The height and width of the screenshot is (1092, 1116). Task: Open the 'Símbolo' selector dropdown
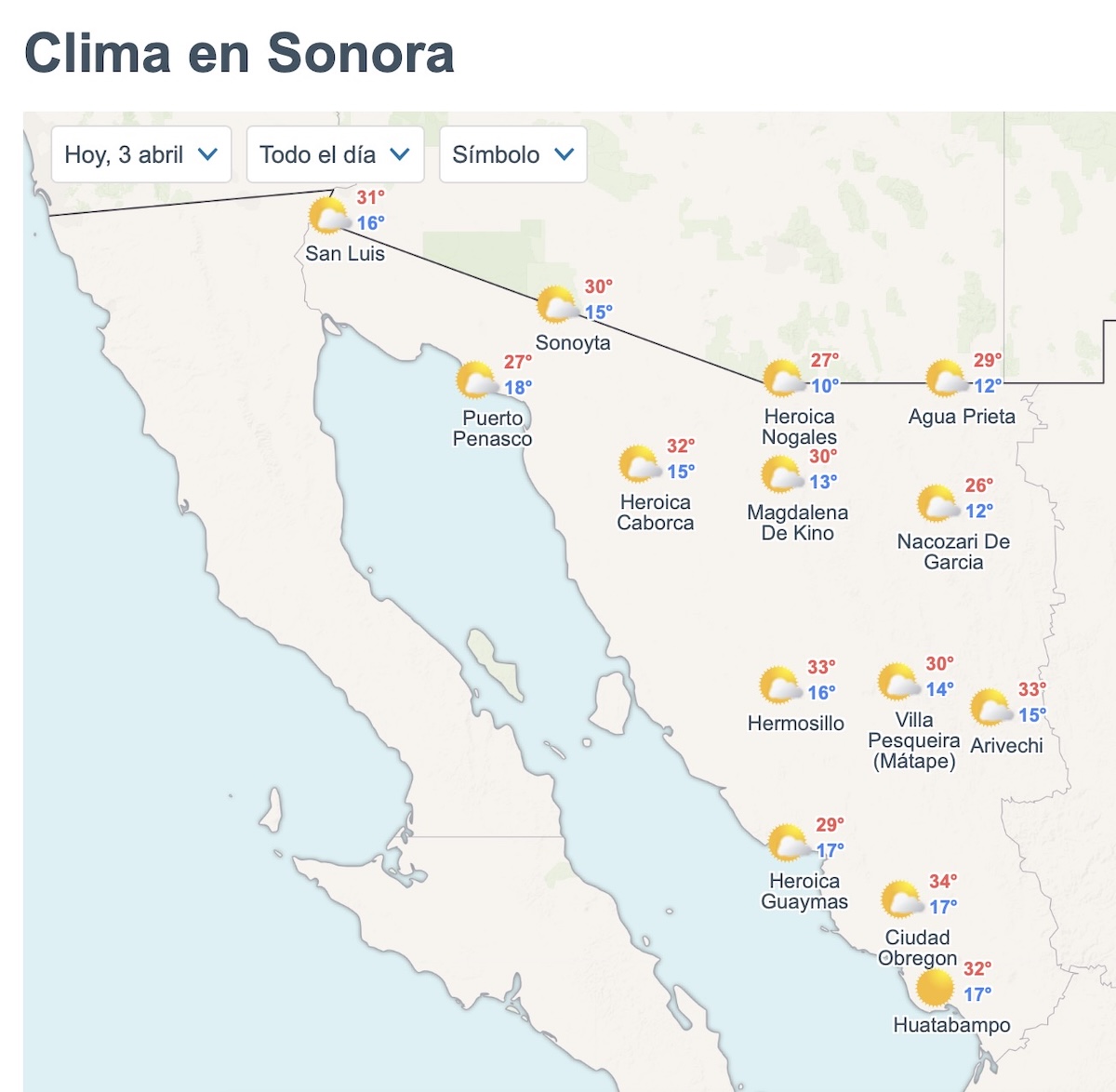(511, 155)
